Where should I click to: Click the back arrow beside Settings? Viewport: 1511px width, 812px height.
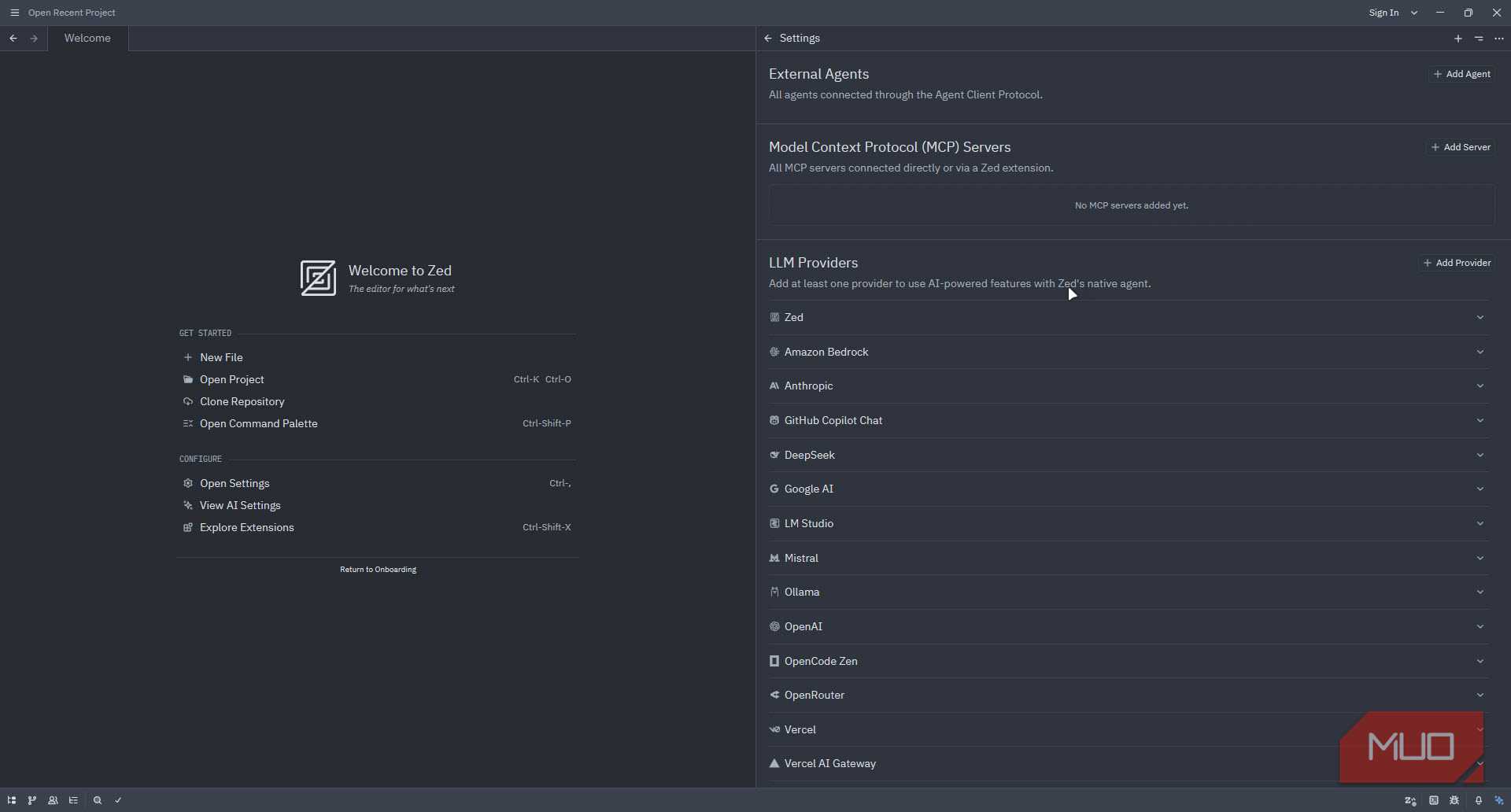(768, 39)
